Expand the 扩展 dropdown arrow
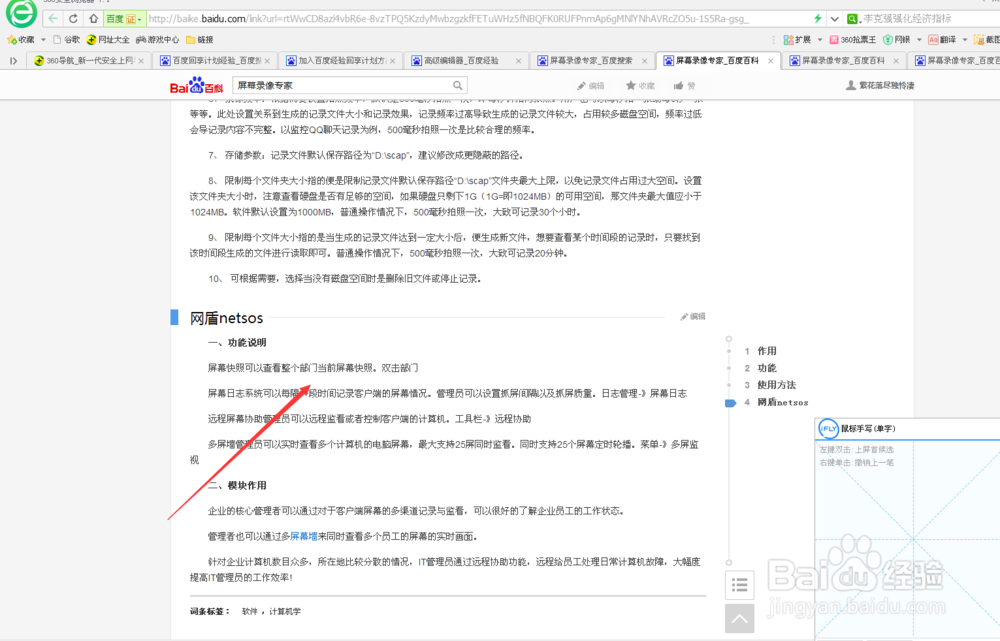Viewport: 1000px width, 641px height. [820, 40]
